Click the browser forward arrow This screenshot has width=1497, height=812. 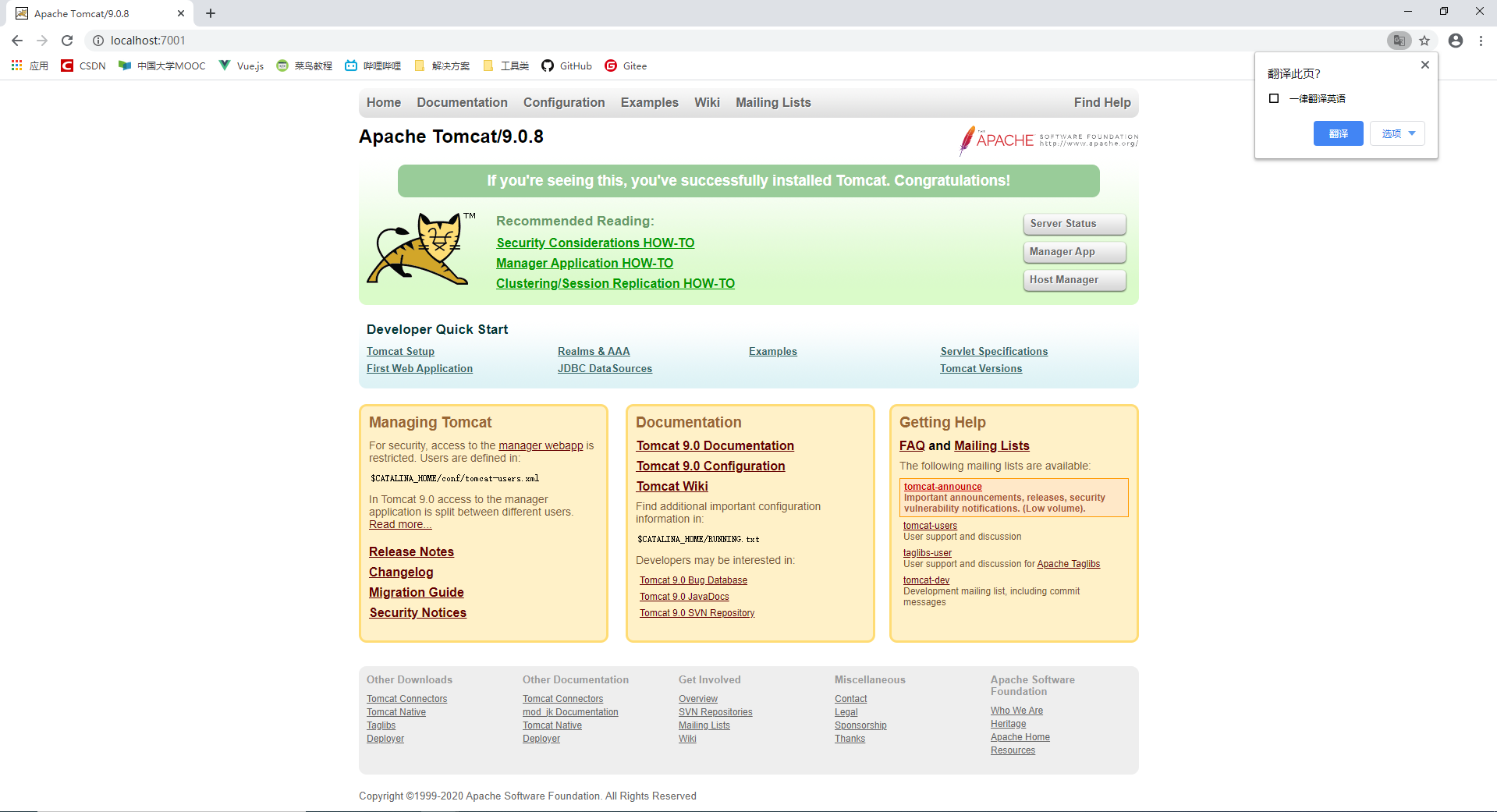click(42, 41)
